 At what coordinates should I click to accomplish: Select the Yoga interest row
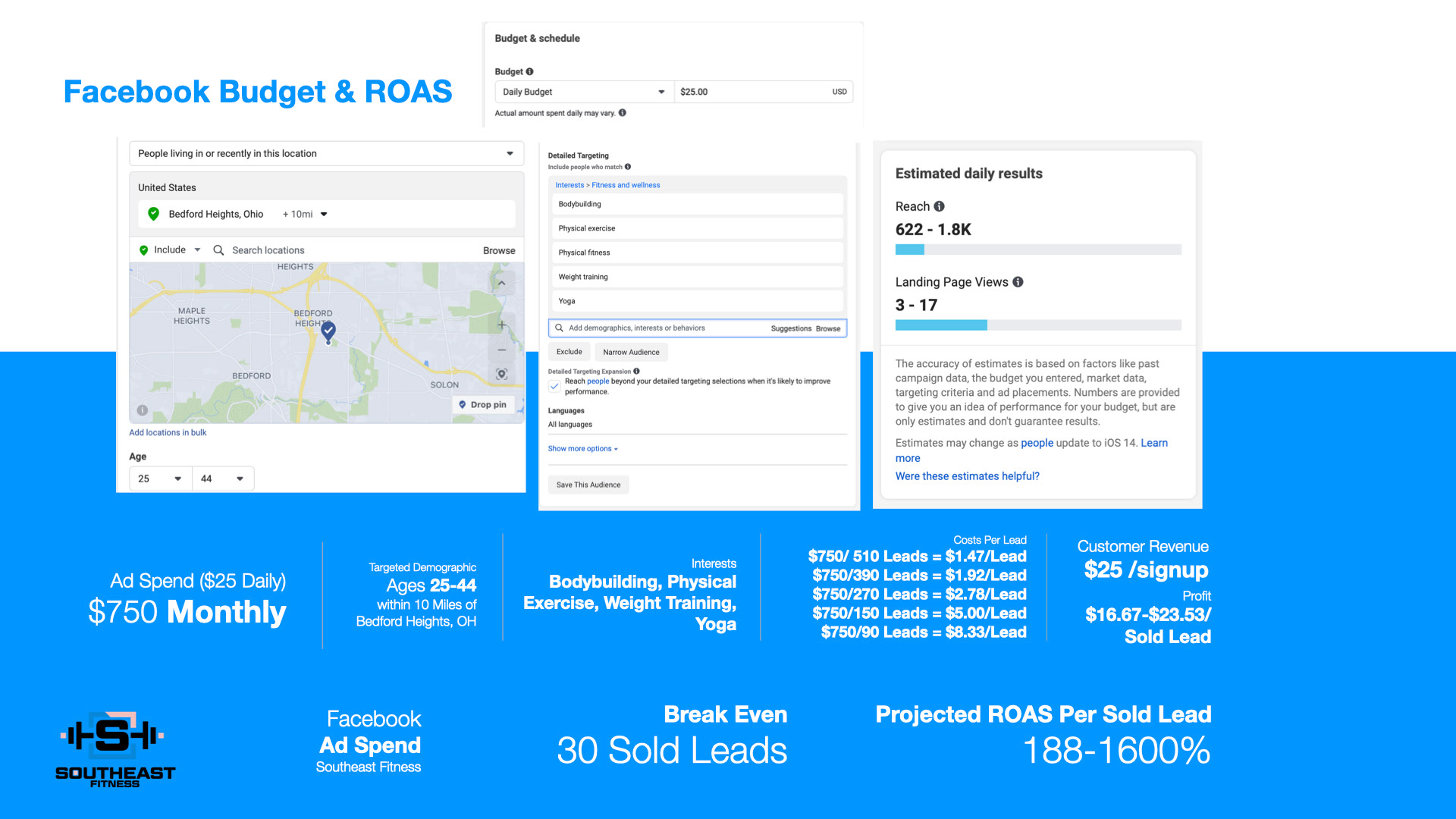tap(697, 301)
